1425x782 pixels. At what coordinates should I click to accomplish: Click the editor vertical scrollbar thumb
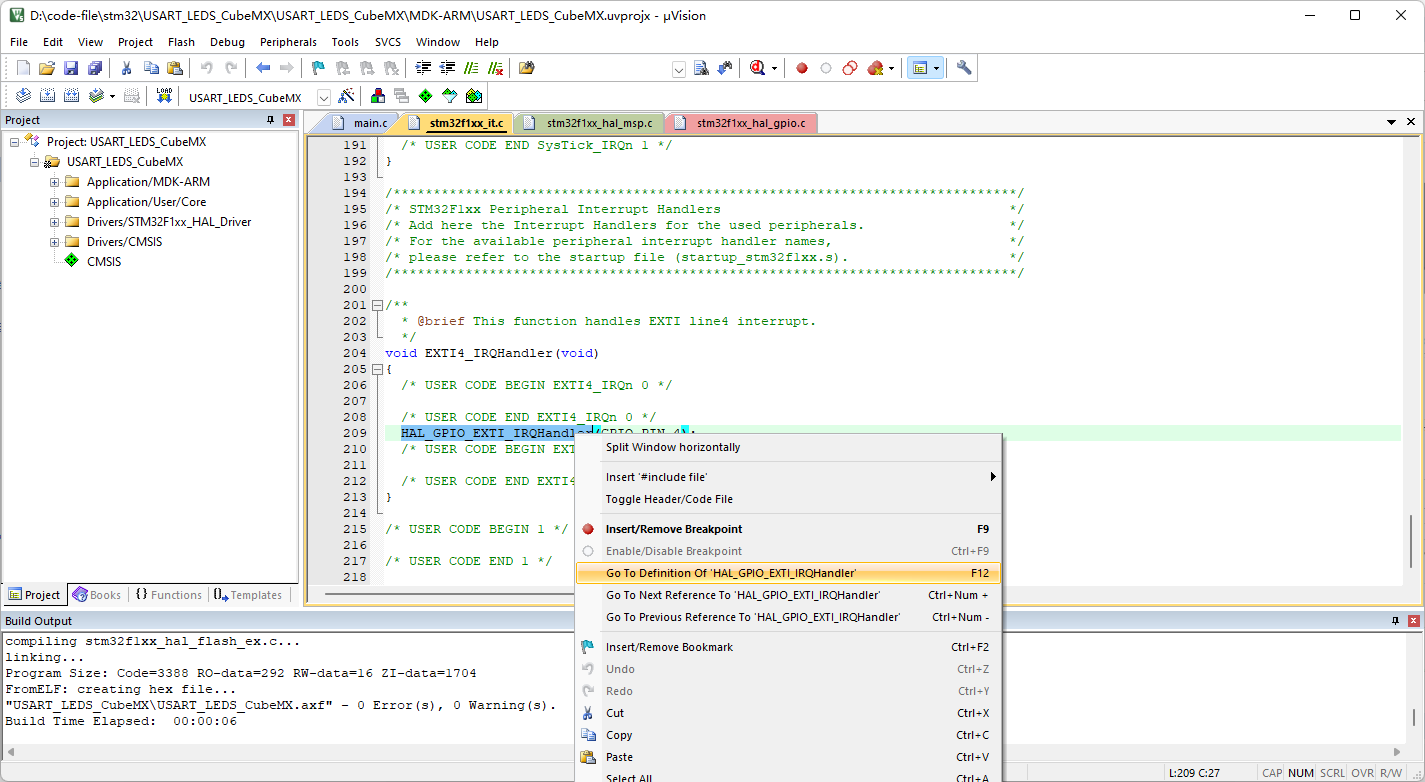click(1412, 540)
